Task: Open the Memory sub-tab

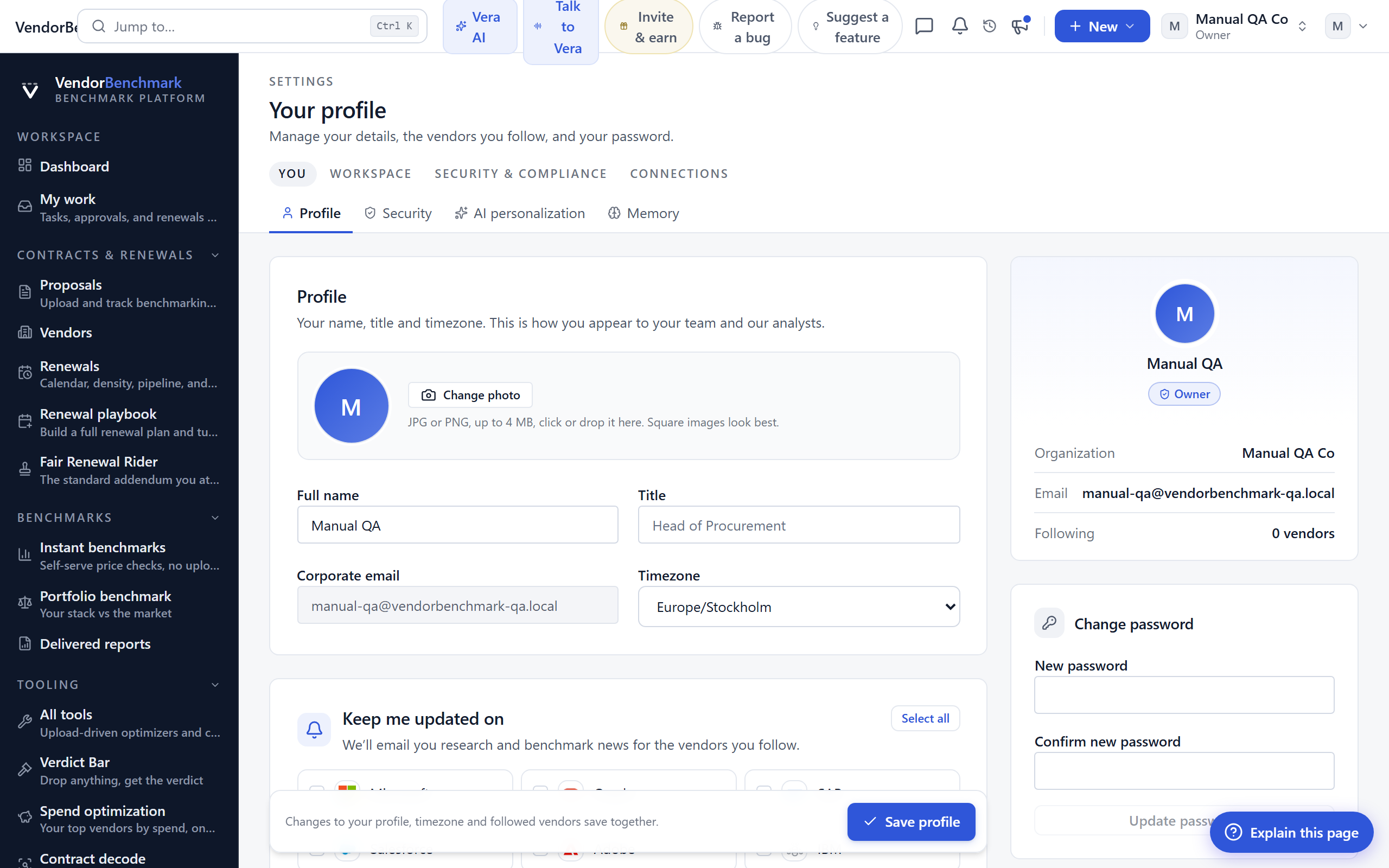Action: tap(643, 214)
